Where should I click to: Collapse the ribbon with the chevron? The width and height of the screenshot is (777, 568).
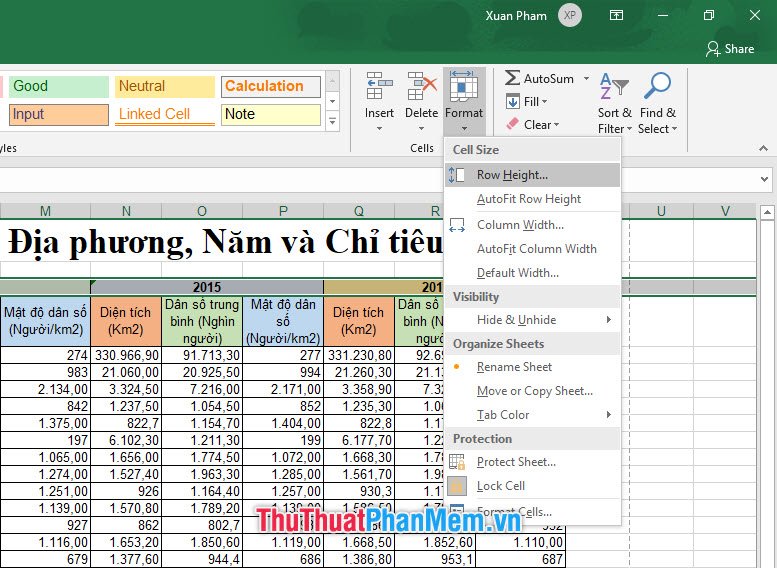[x=763, y=148]
